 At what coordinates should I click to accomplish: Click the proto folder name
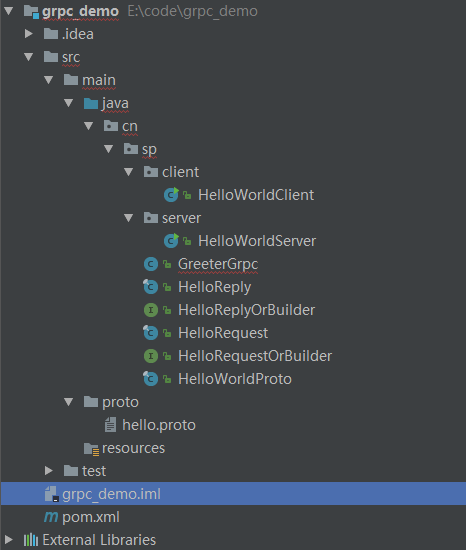120,402
